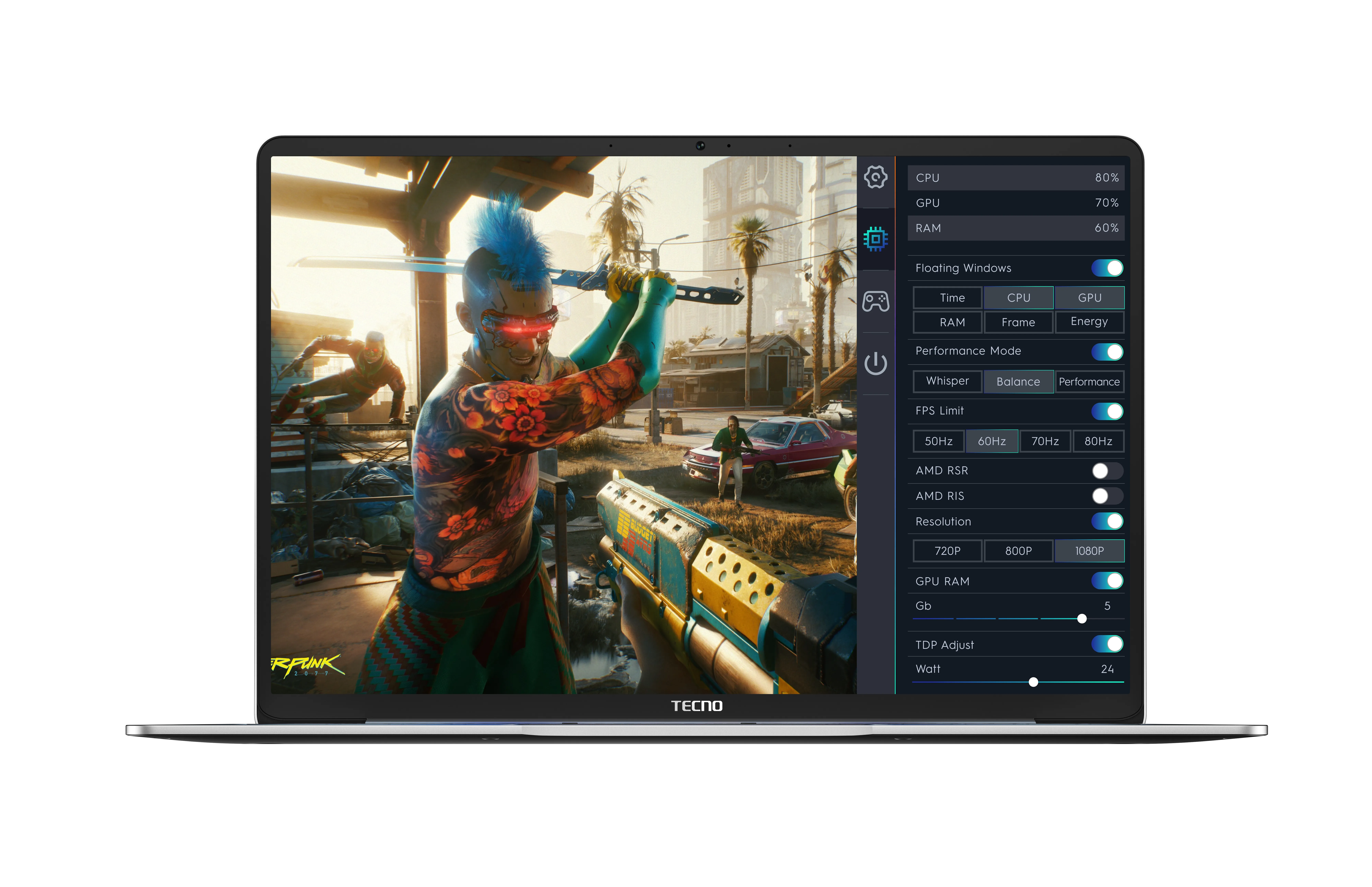Screen dimensions: 1372x887
Task: Select the CPU chip icon in sidebar
Action: (876, 238)
